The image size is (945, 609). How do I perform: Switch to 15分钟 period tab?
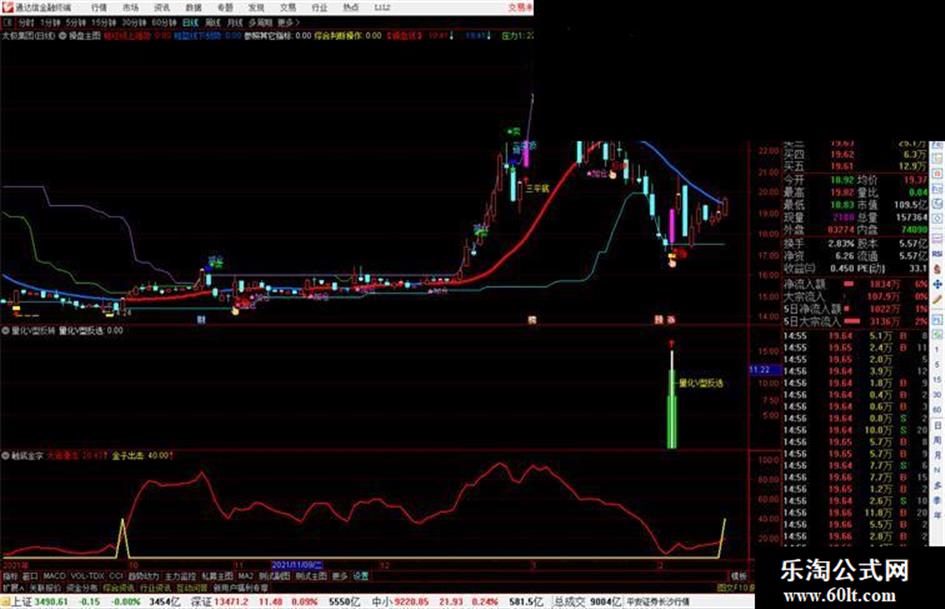pyautogui.click(x=104, y=22)
